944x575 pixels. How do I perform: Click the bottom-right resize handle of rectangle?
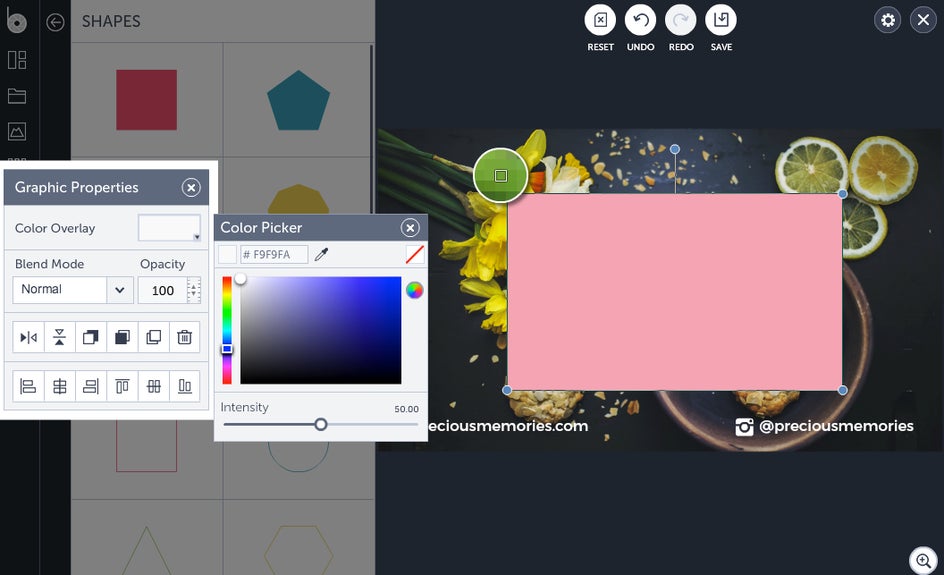pos(842,390)
